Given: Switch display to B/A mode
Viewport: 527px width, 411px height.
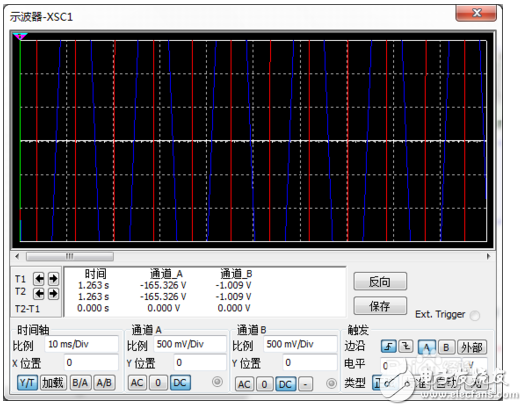Looking at the screenshot, I should pos(80,383).
